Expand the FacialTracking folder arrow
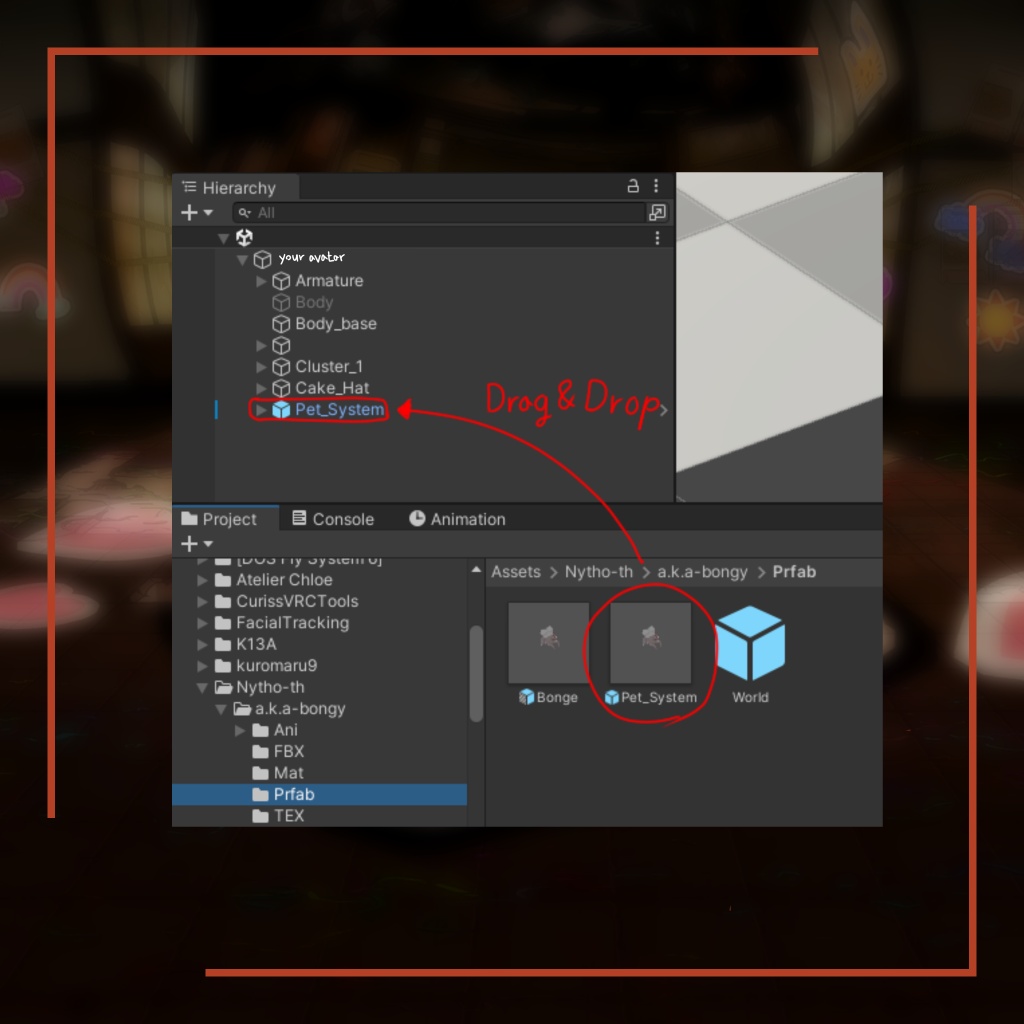 click(x=202, y=623)
